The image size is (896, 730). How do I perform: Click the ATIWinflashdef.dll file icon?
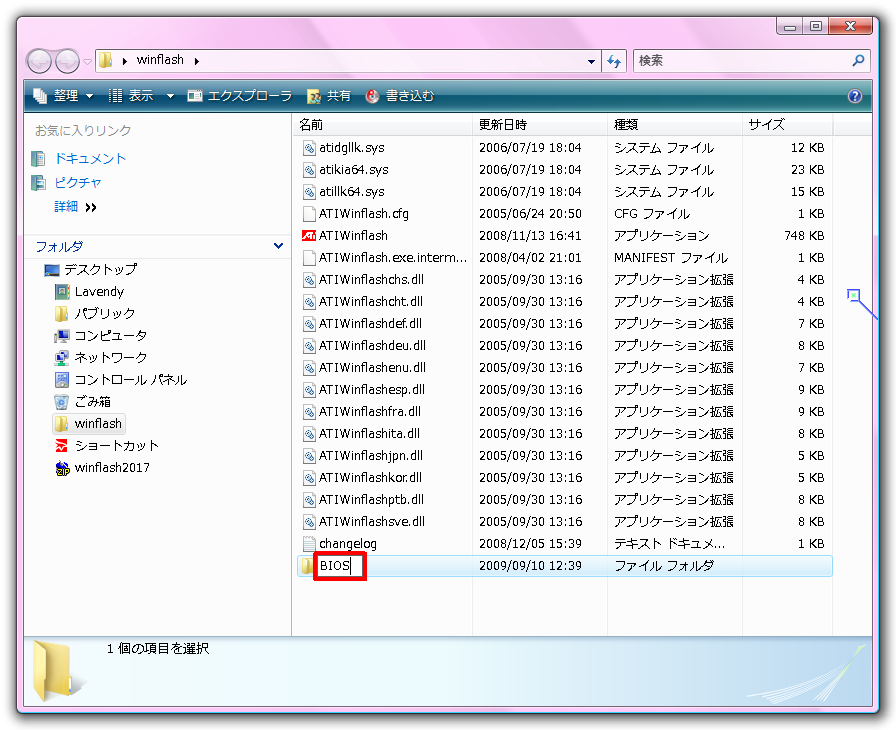pos(309,324)
